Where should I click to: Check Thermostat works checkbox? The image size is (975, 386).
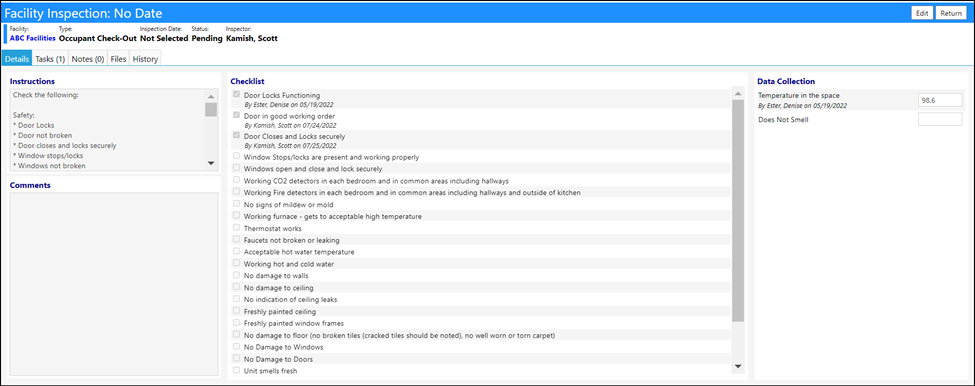(236, 228)
